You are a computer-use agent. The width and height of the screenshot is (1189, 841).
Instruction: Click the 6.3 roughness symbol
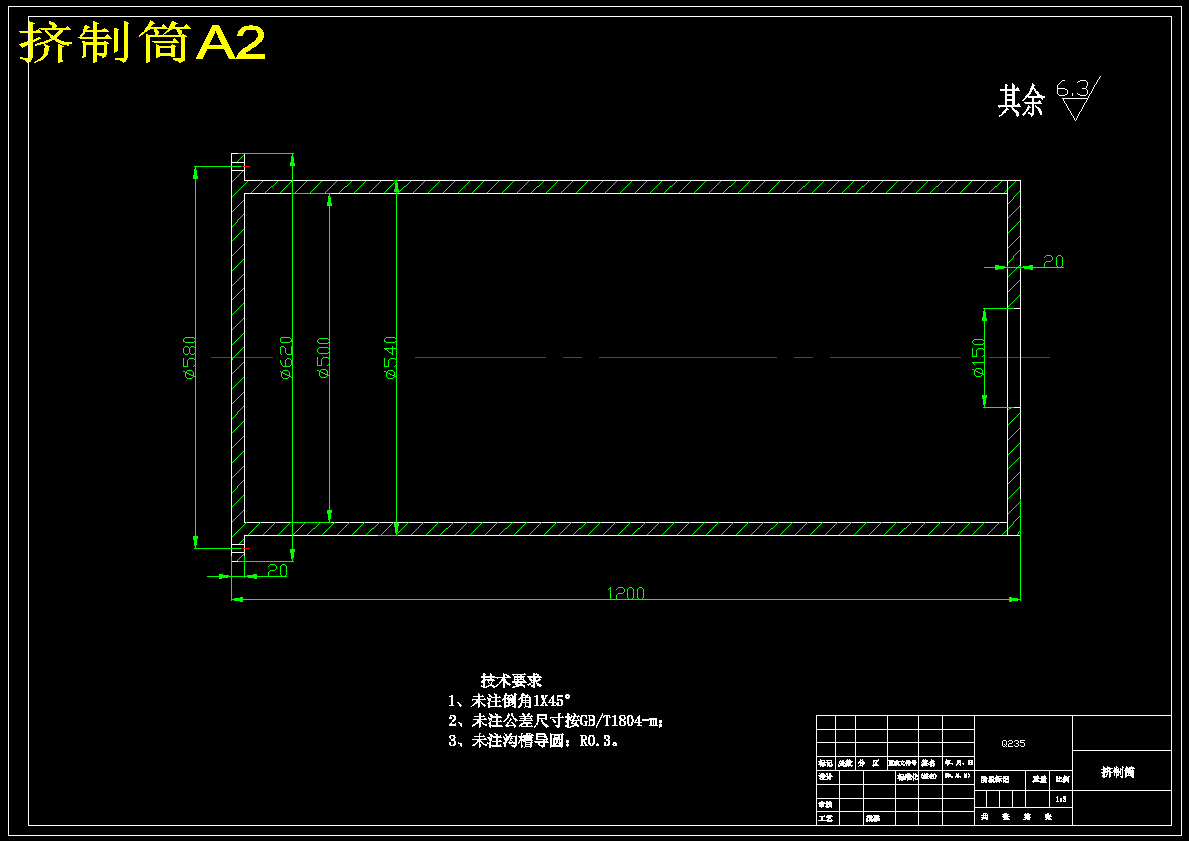[1078, 98]
